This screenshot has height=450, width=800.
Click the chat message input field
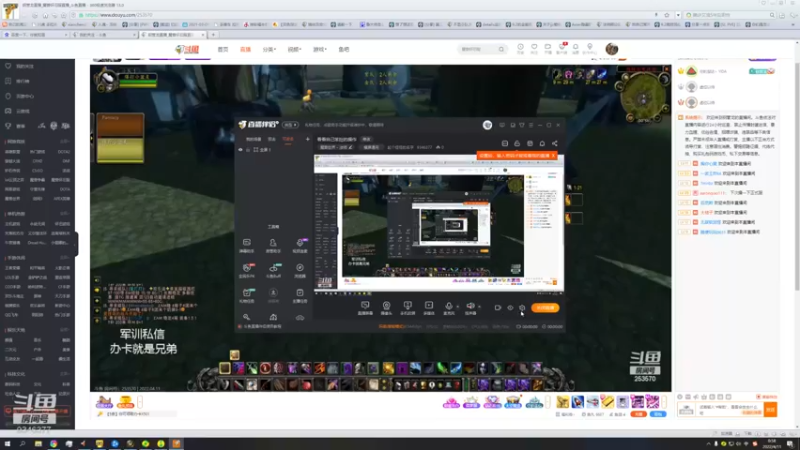pyautogui.click(x=731, y=409)
